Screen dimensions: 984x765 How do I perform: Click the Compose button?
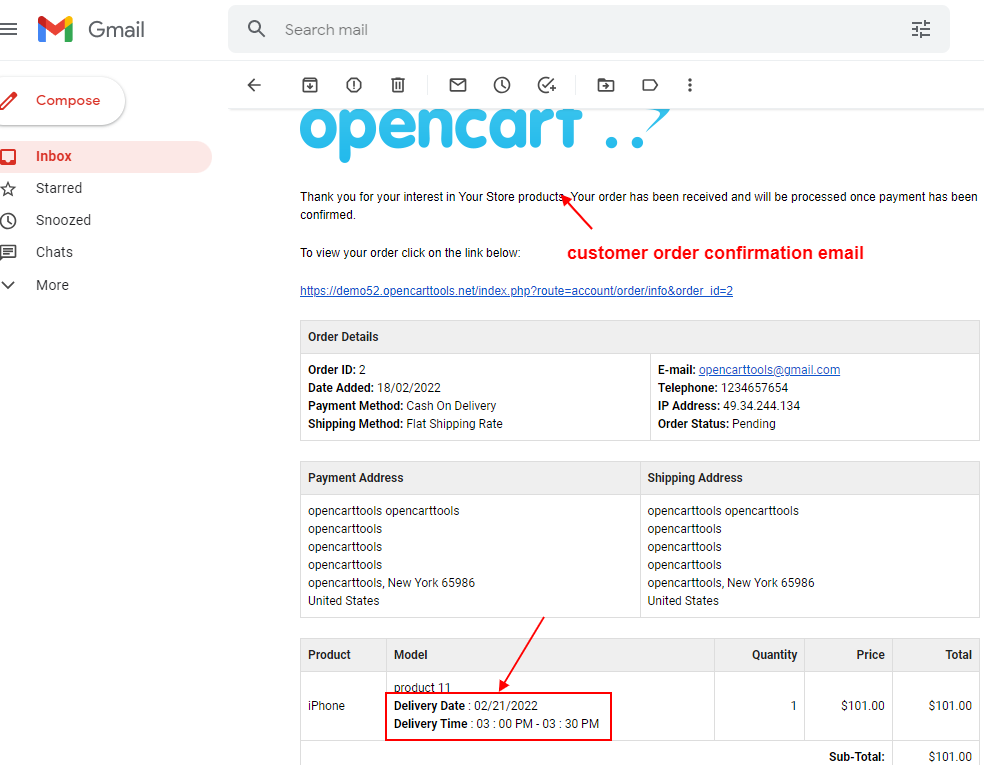[62, 100]
